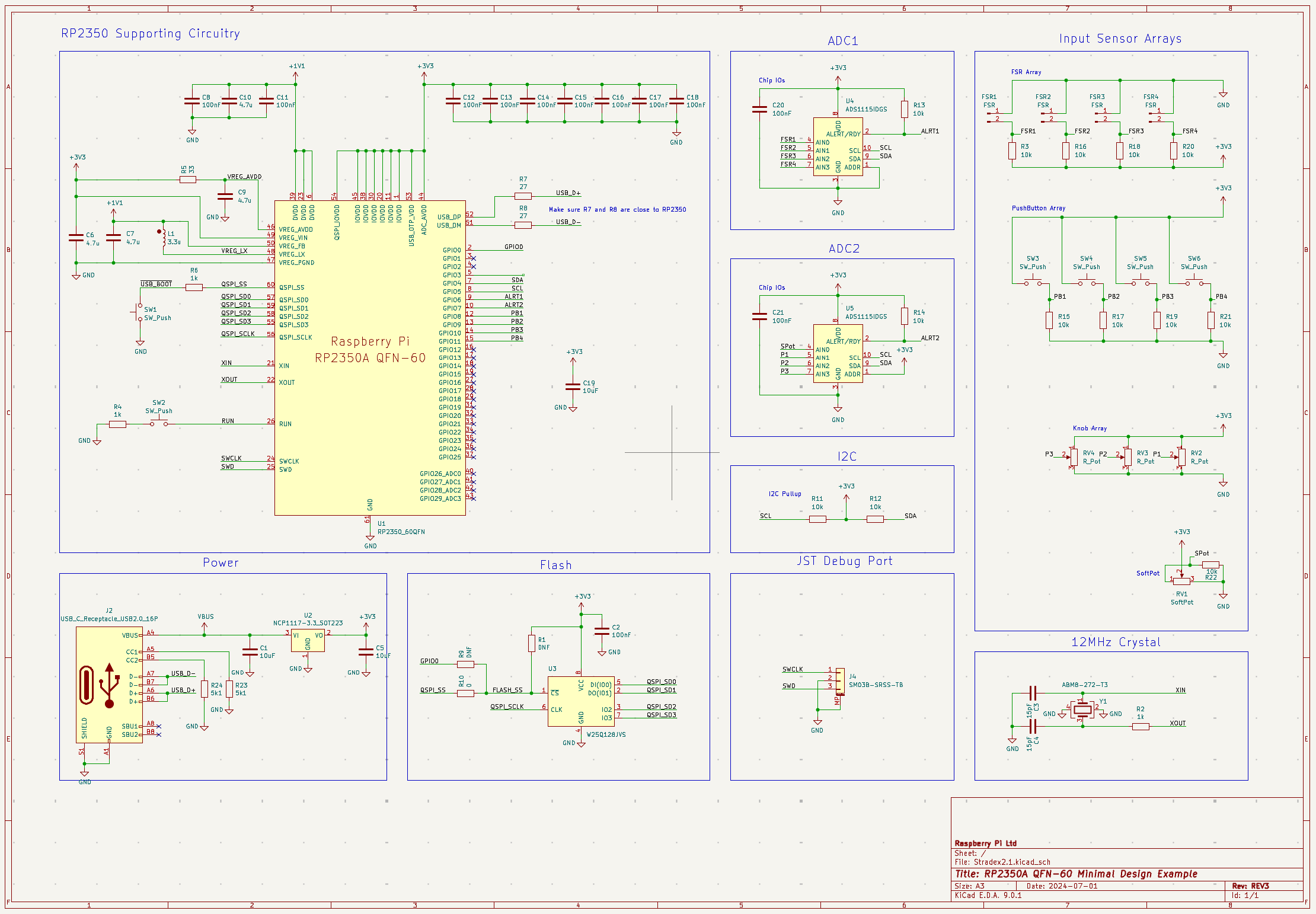The image size is (1316, 914).
Task: Select the NCP1117 regulator U2 symbol
Action: tap(308, 640)
